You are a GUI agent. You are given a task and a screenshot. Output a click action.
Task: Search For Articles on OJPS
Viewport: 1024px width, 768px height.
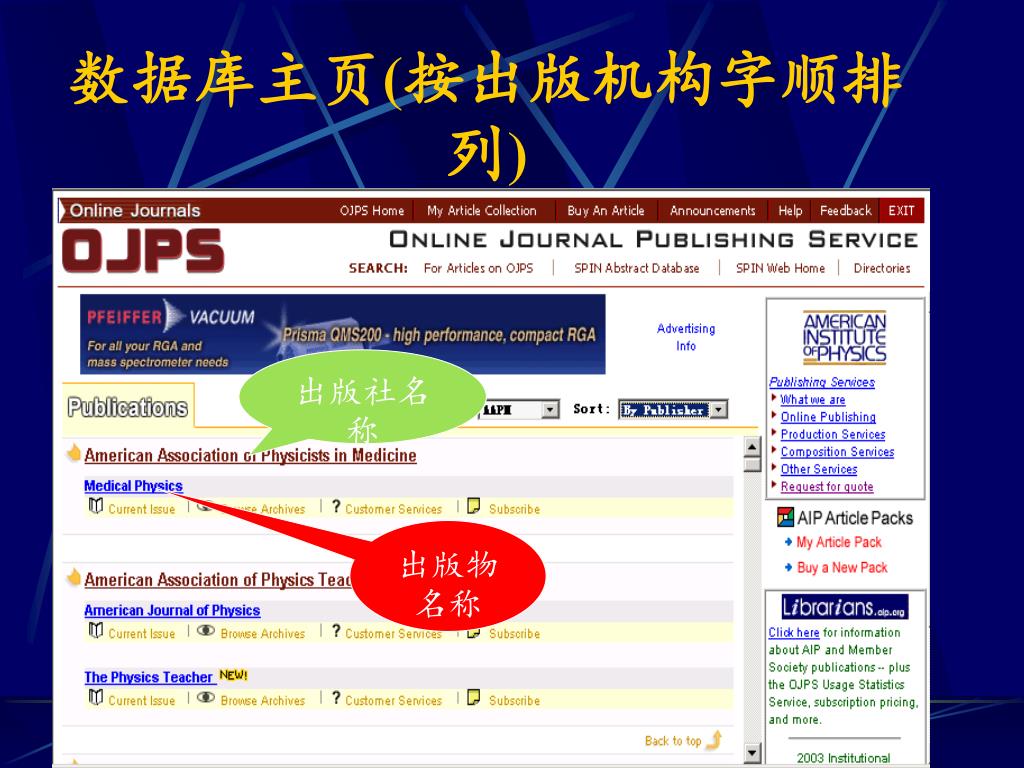478,268
